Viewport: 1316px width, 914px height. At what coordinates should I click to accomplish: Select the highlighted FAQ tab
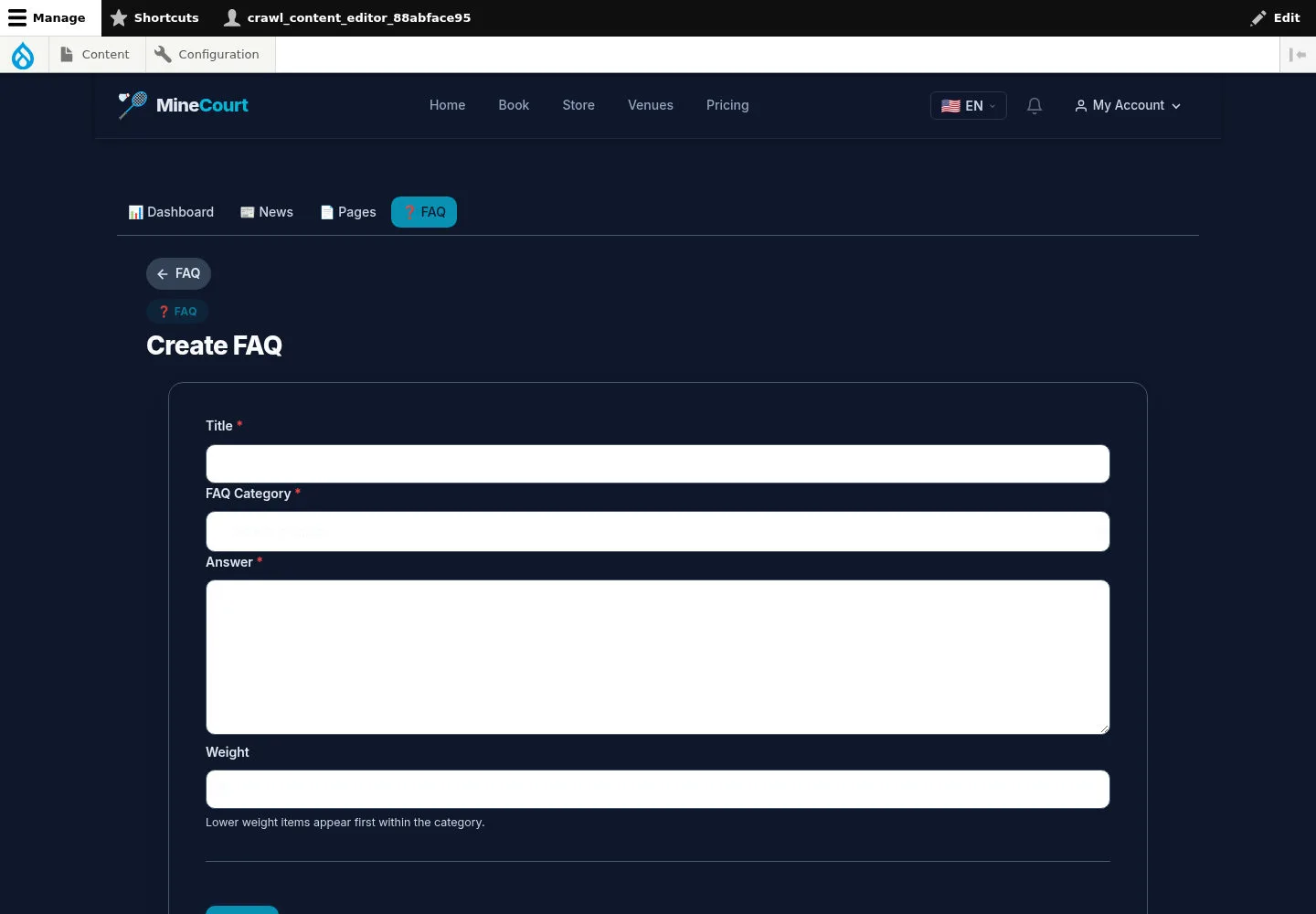[x=424, y=212]
